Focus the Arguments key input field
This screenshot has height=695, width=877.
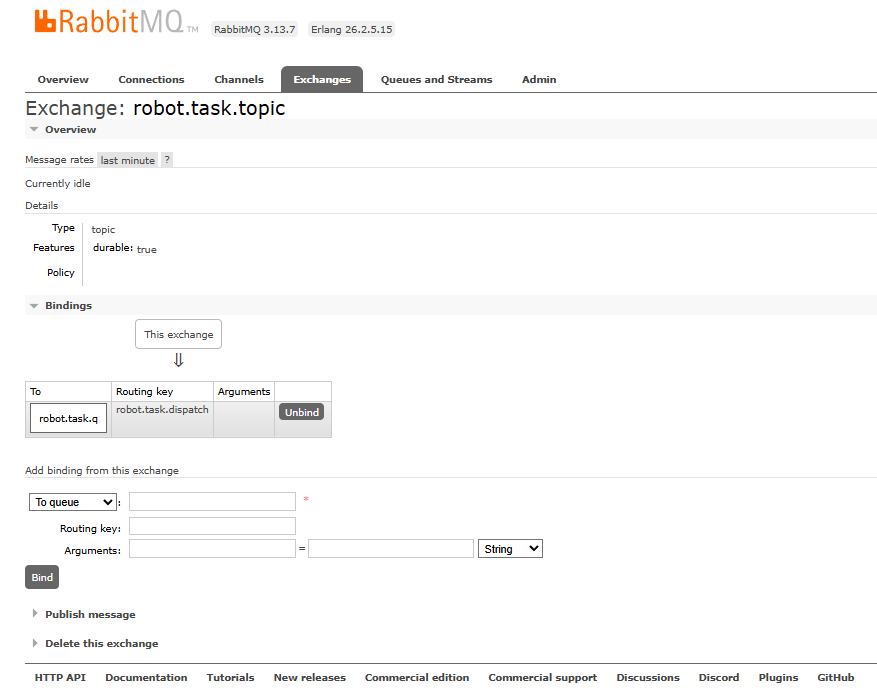click(213, 549)
